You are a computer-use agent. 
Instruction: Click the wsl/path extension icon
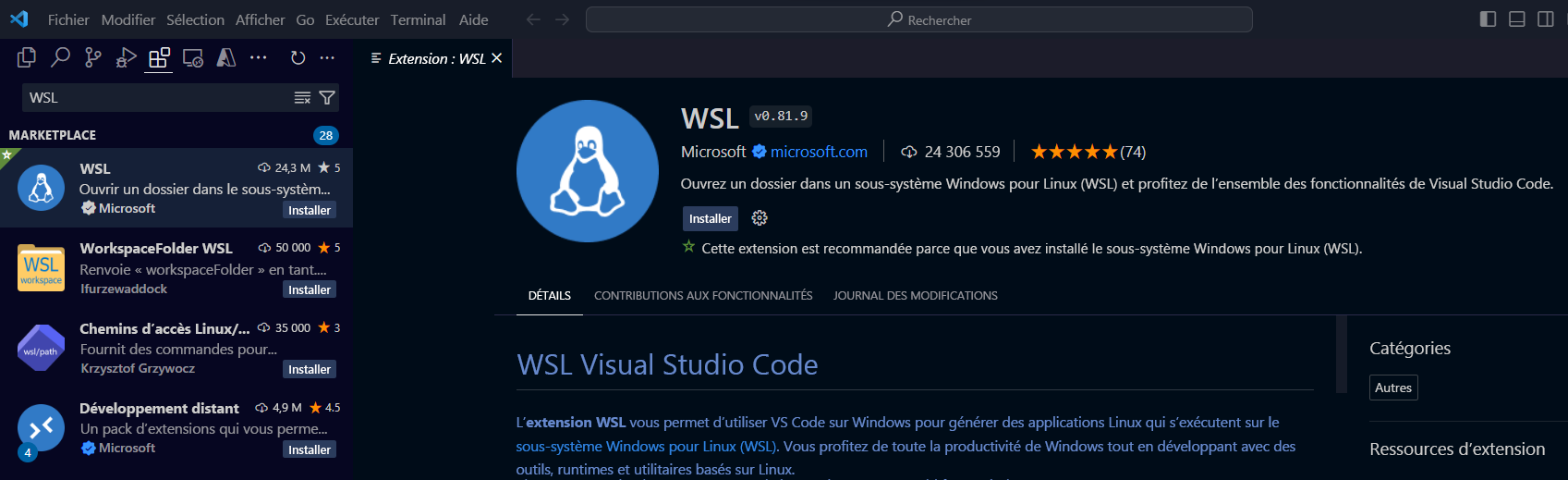(42, 348)
